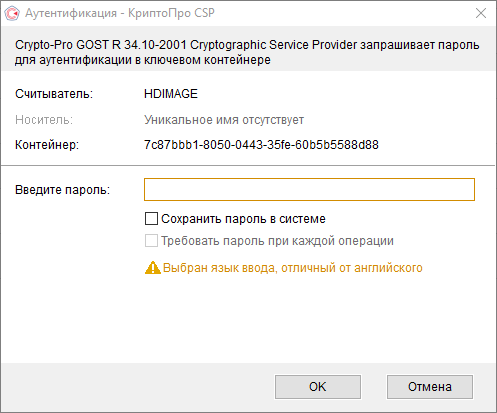Viewport: 497px width, 413px height.
Task: Cancel authentication with the Отмена button
Action: [x=430, y=387]
